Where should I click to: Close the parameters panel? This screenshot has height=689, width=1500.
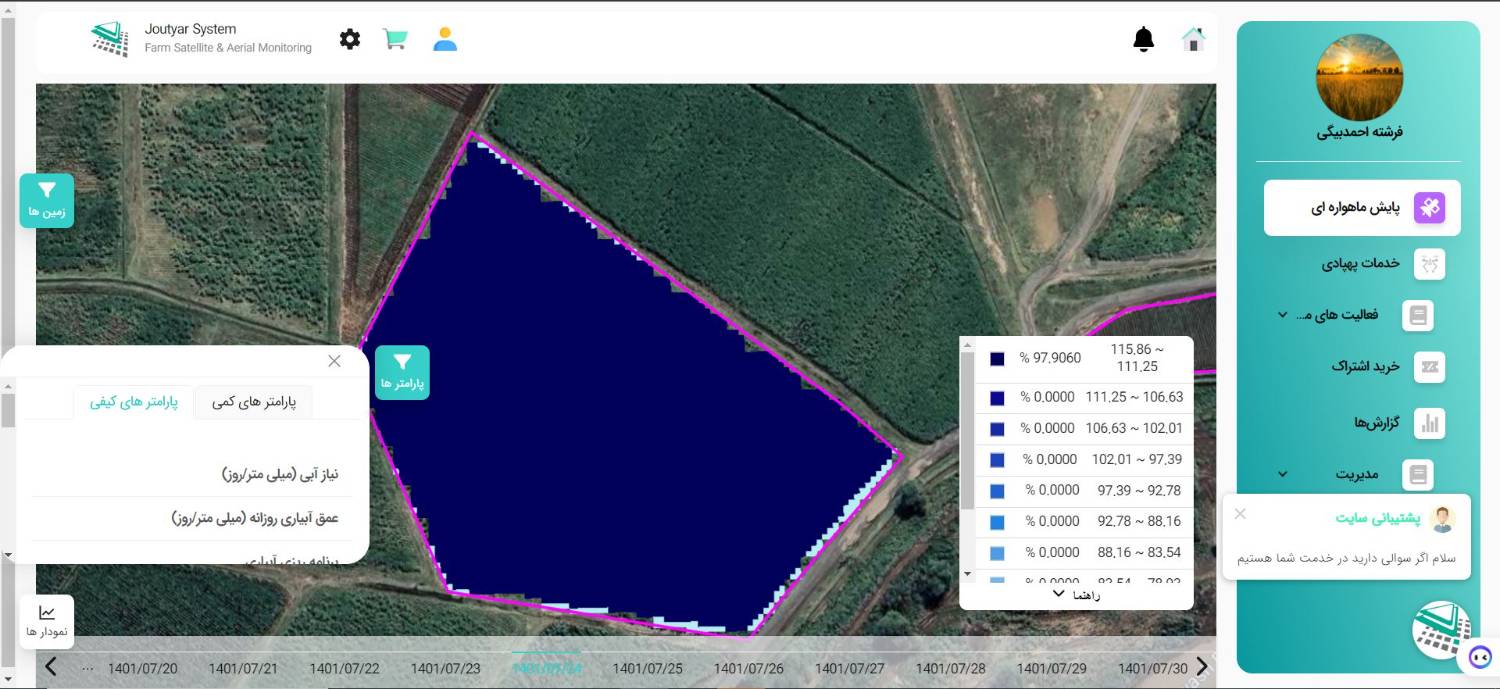pos(334,361)
